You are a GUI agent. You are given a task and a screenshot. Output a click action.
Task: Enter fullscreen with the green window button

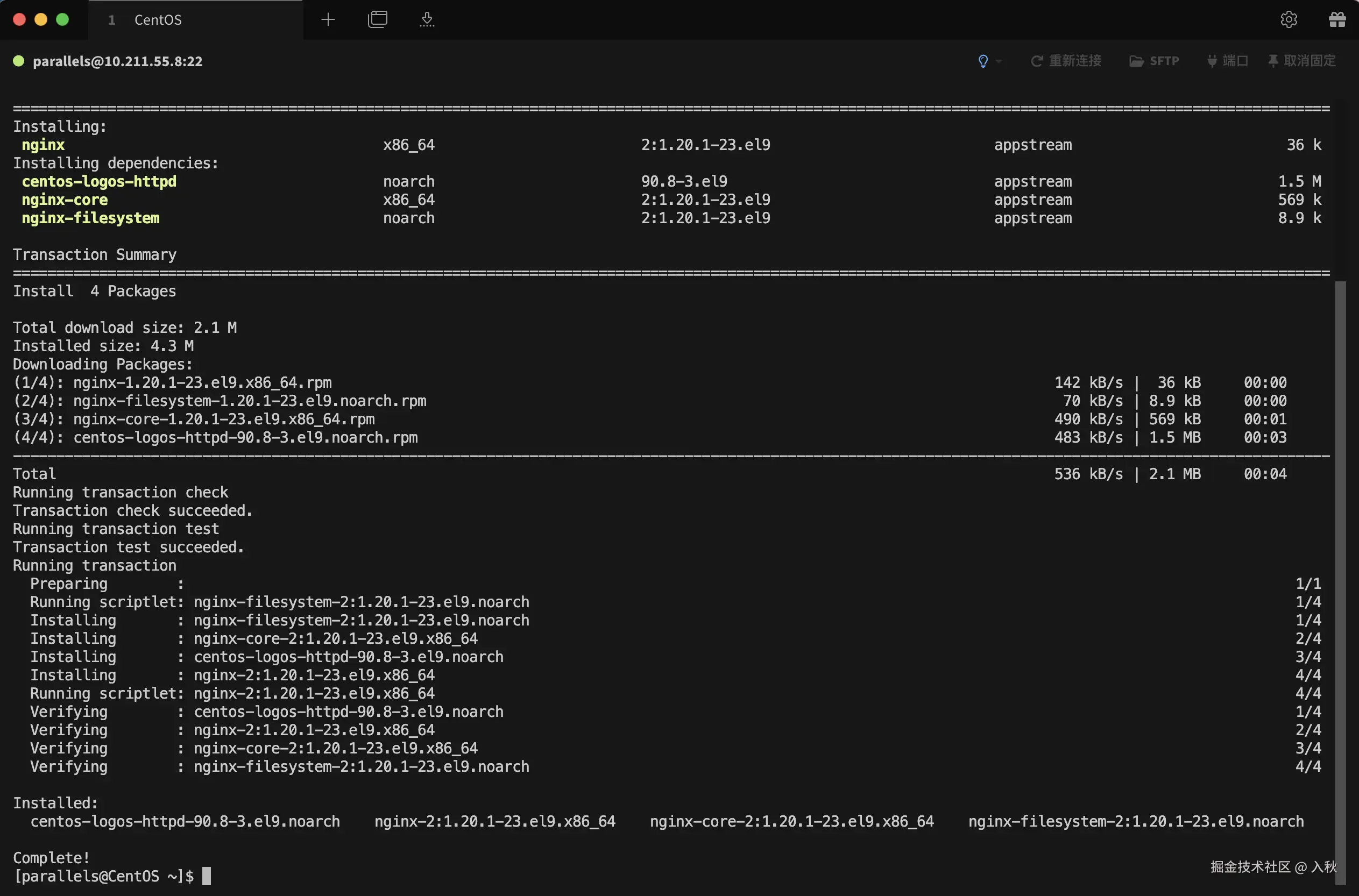click(62, 20)
